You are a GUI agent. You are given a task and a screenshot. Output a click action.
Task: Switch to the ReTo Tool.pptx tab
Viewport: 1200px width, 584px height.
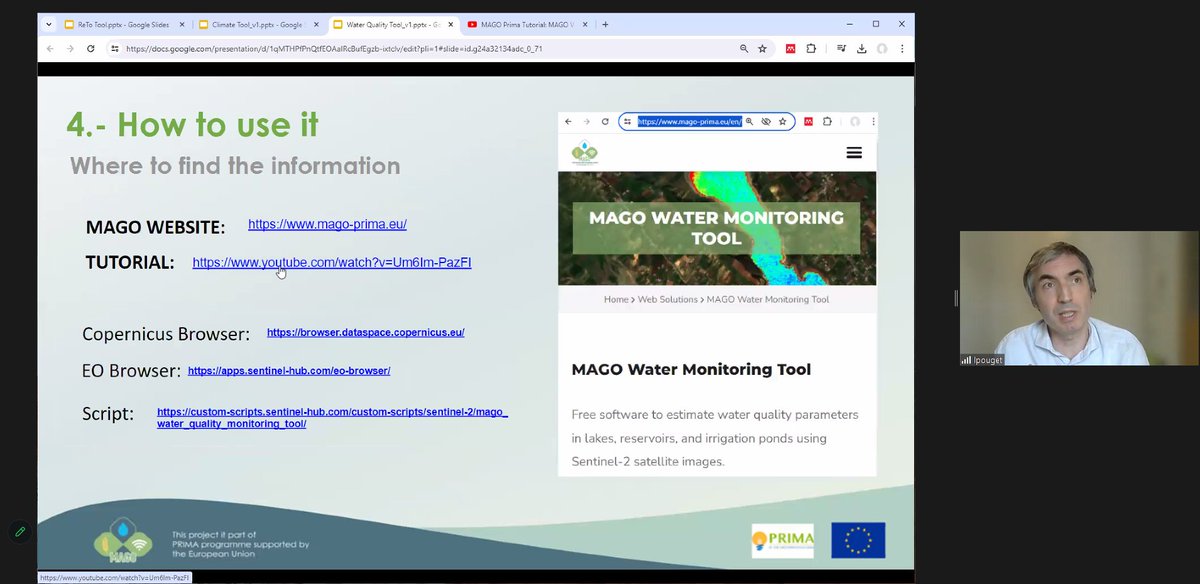click(125, 24)
